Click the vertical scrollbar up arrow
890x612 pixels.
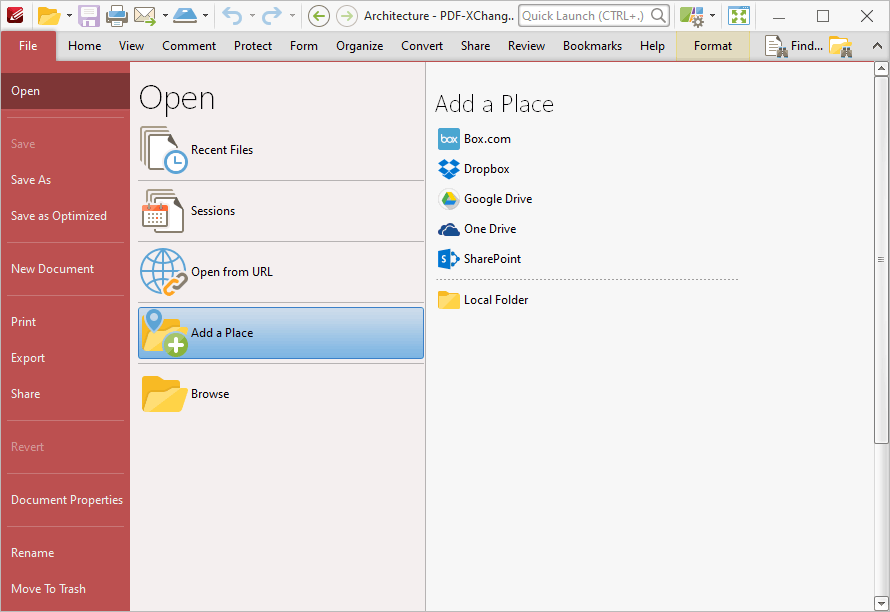[881, 69]
